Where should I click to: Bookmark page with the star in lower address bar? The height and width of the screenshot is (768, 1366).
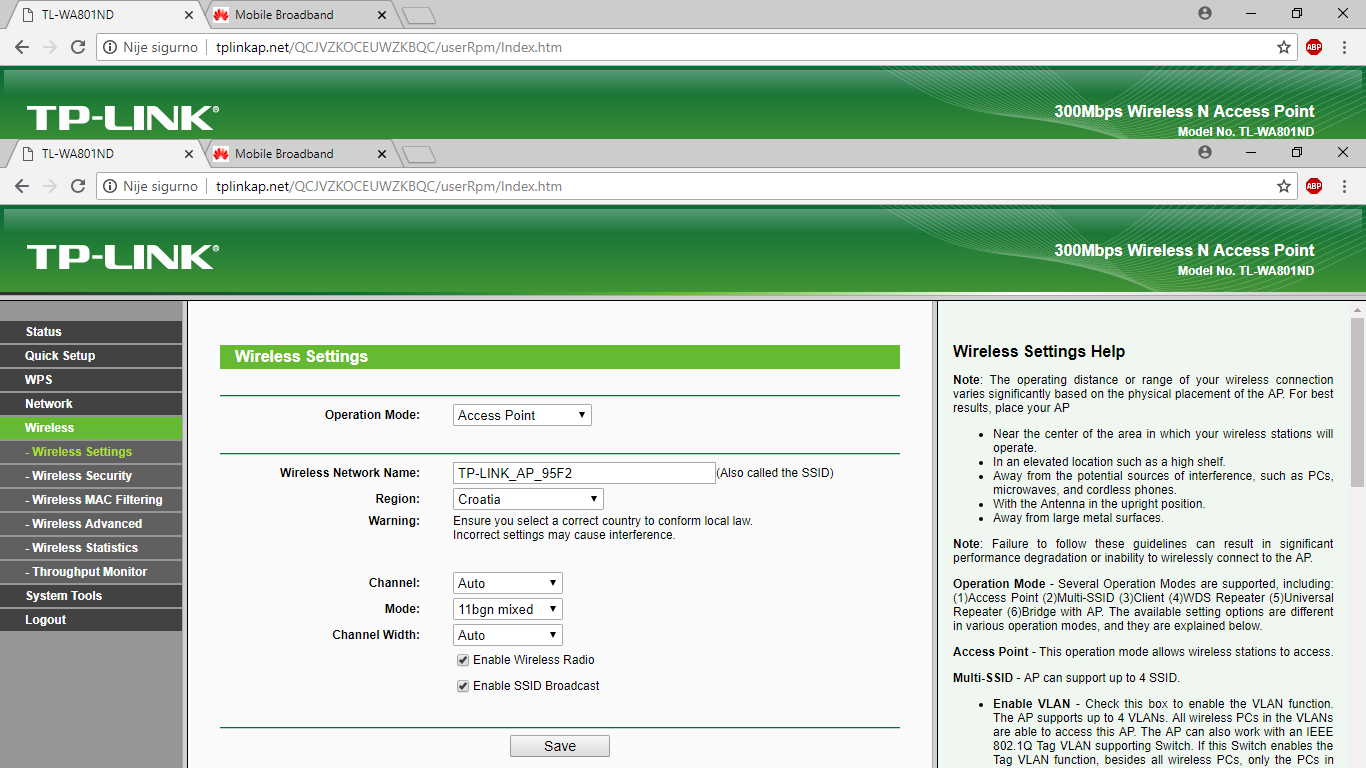click(1284, 186)
